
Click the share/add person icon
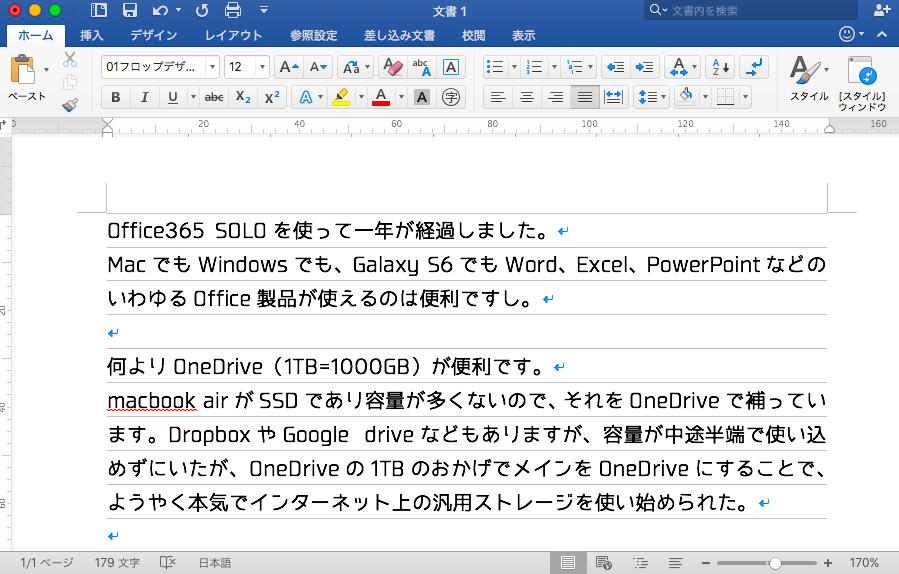coord(882,10)
